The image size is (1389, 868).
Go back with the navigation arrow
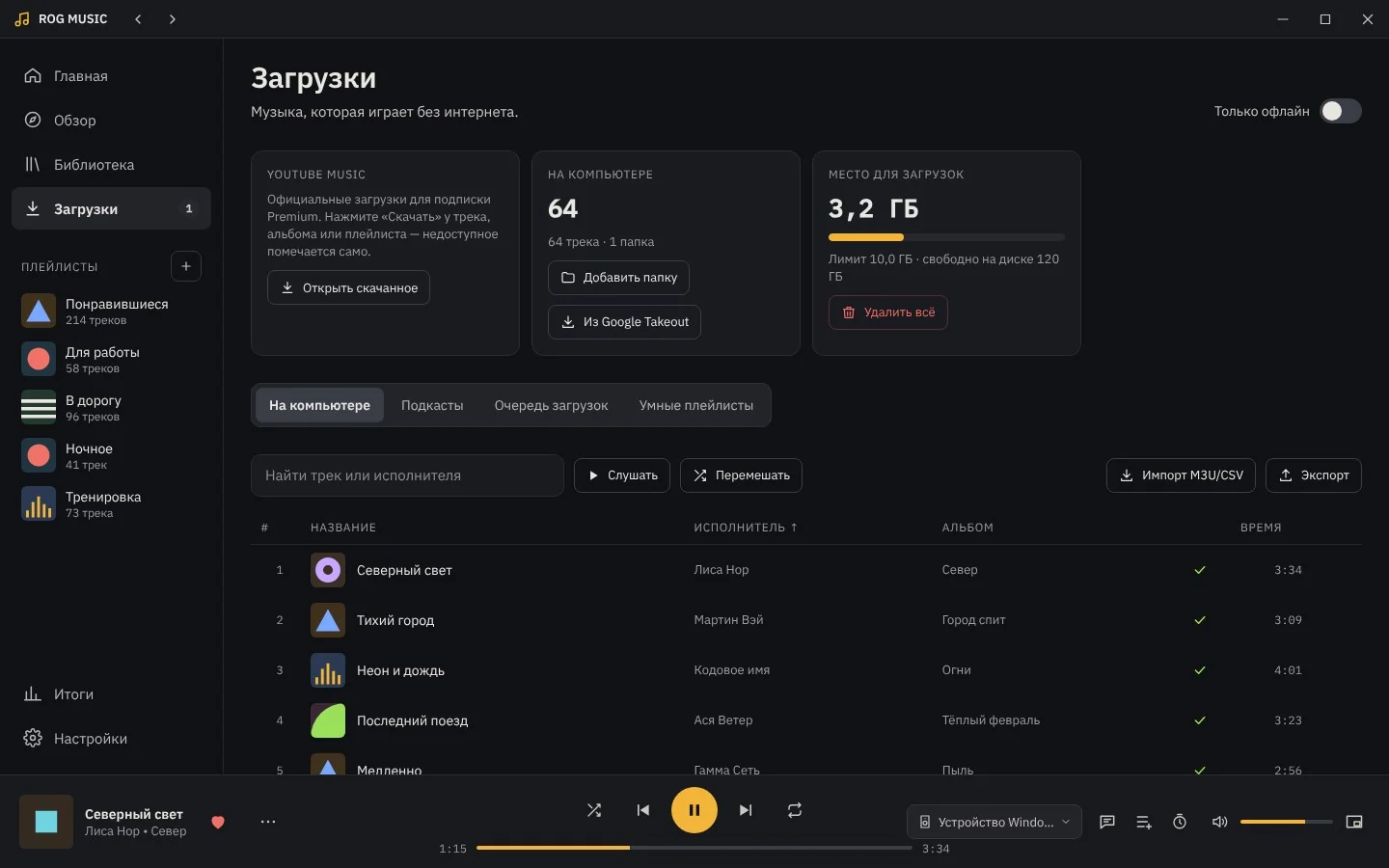coord(138,19)
